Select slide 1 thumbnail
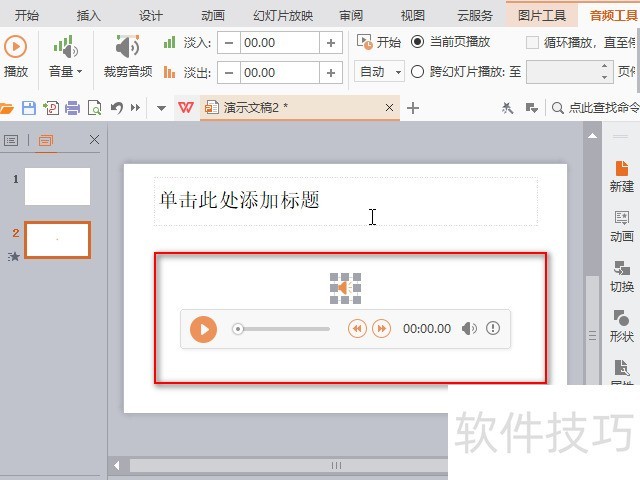The height and width of the screenshot is (480, 640). coord(57,187)
